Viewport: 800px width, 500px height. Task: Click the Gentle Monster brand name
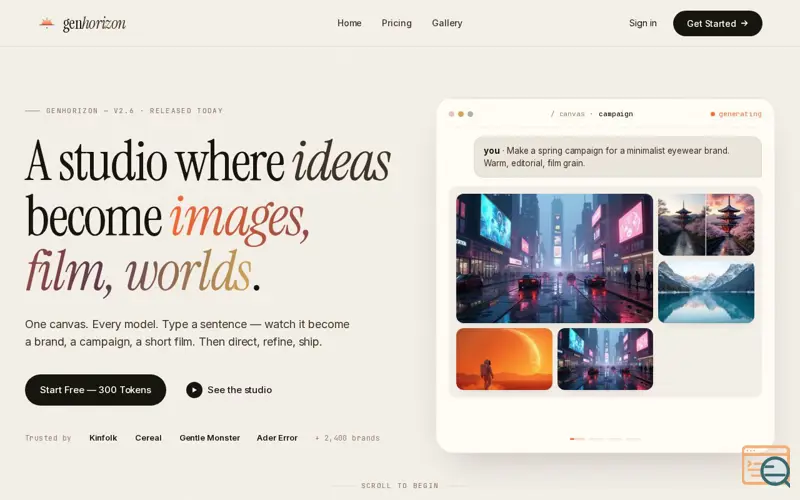pyautogui.click(x=209, y=438)
